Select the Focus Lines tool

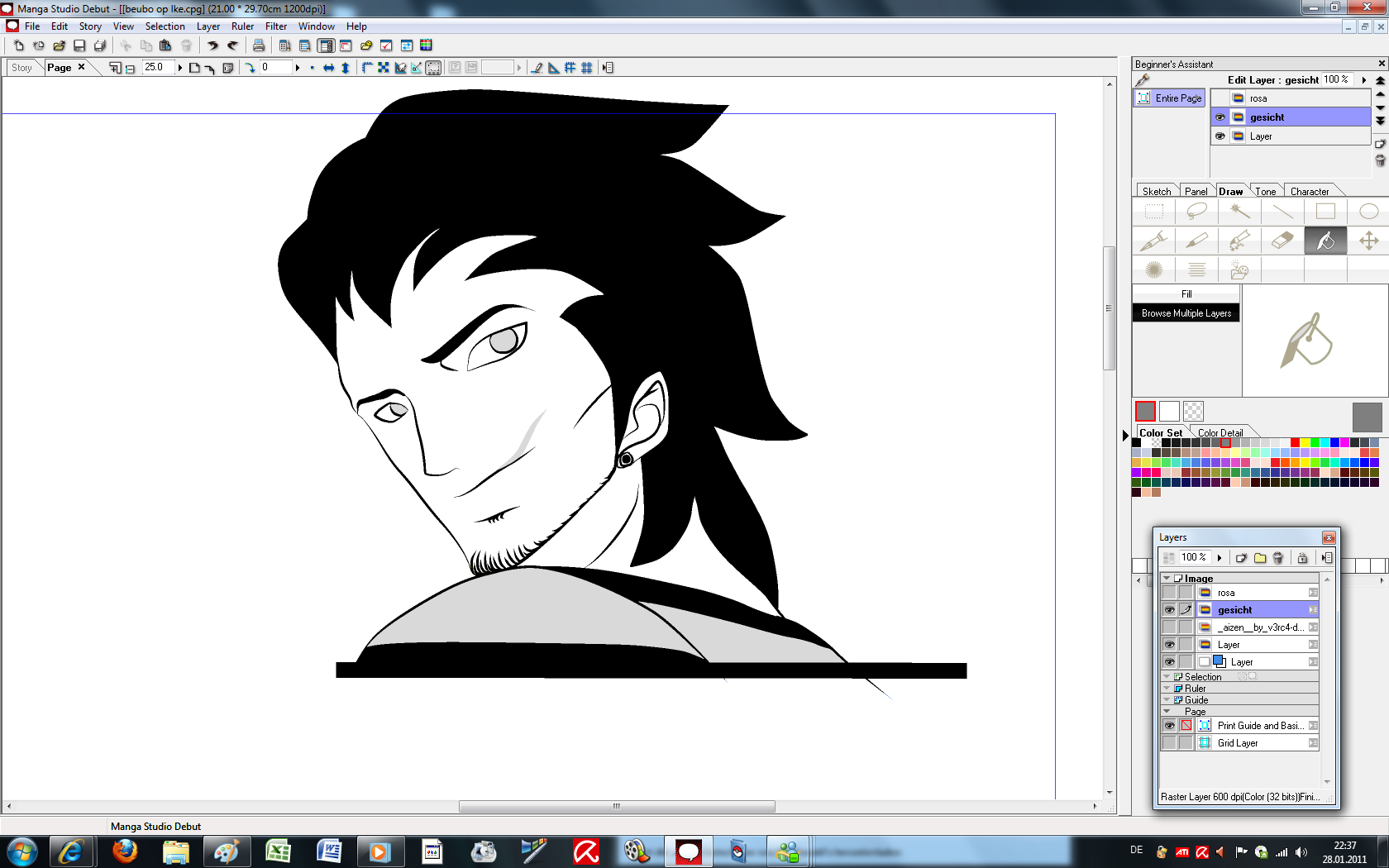click(x=1154, y=269)
